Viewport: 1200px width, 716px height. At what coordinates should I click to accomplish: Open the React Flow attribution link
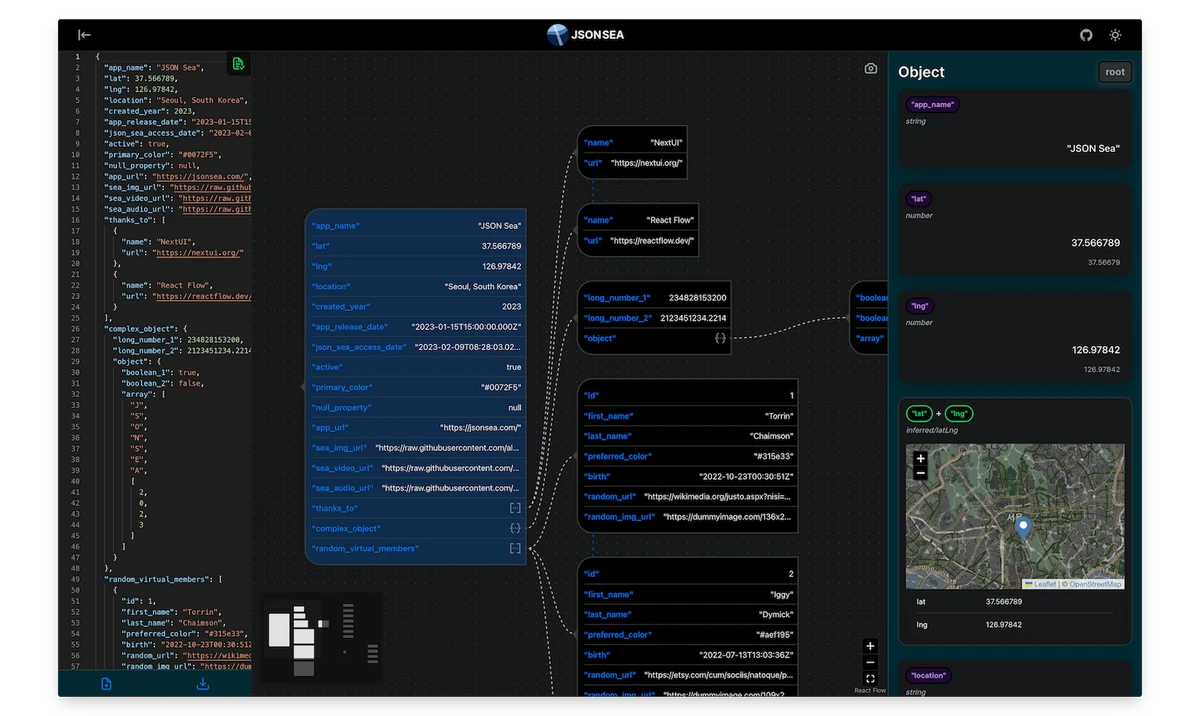[870, 691]
